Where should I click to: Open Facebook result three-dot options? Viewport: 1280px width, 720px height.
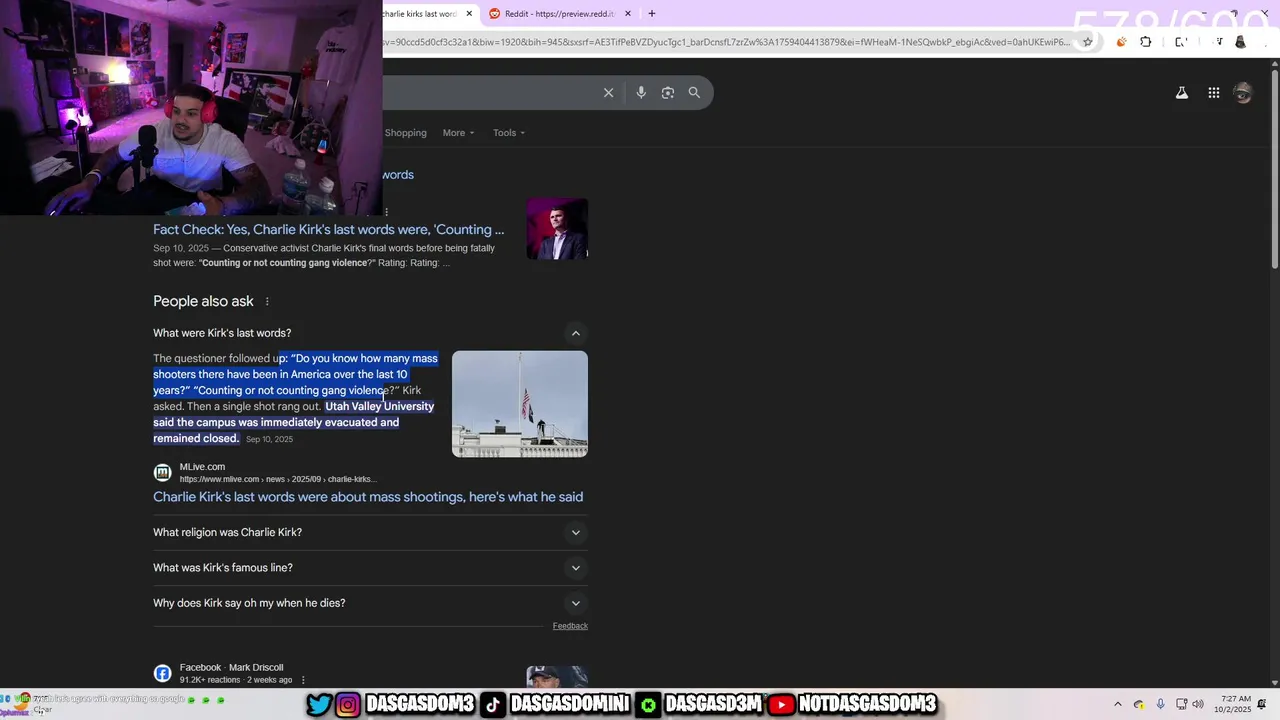coord(303,680)
